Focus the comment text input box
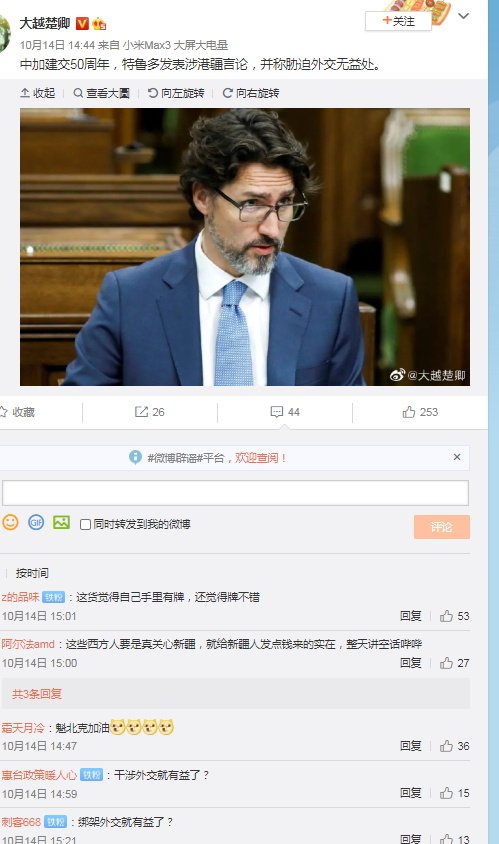 click(235, 493)
